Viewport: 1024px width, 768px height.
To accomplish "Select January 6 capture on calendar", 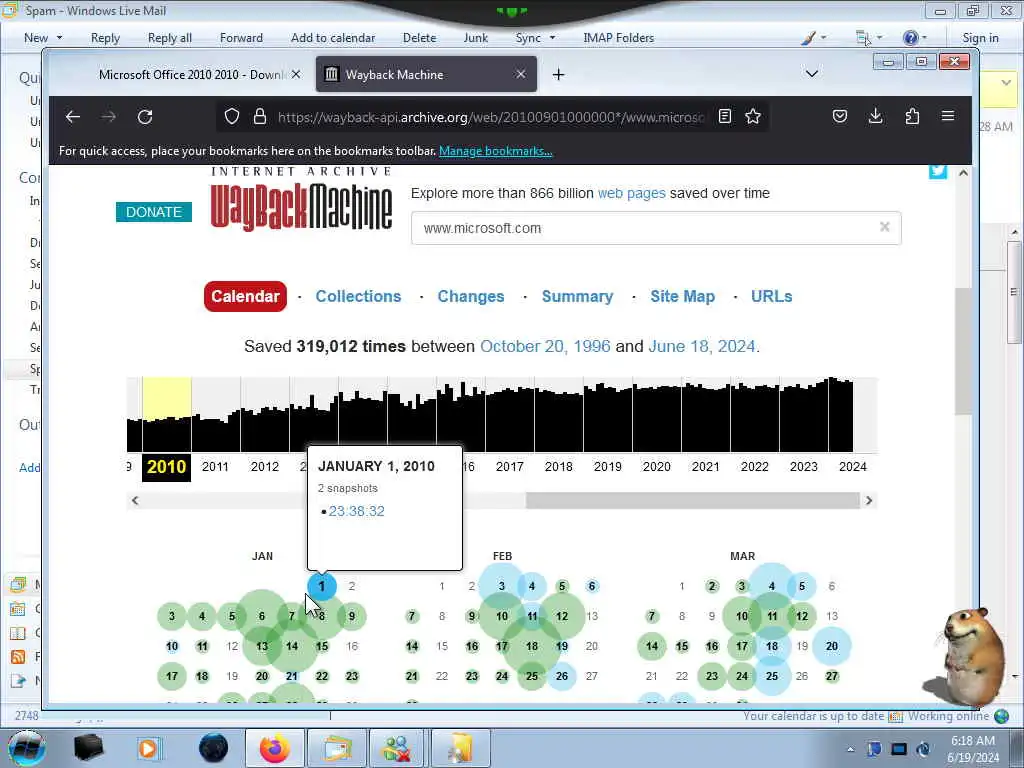I will point(261,616).
